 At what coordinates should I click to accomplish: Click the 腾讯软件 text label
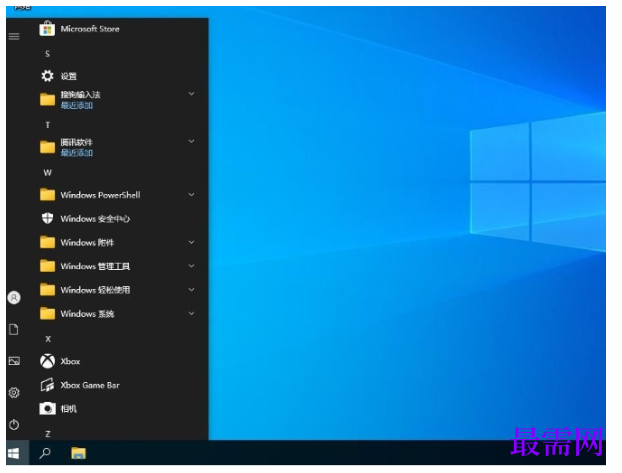click(77, 142)
